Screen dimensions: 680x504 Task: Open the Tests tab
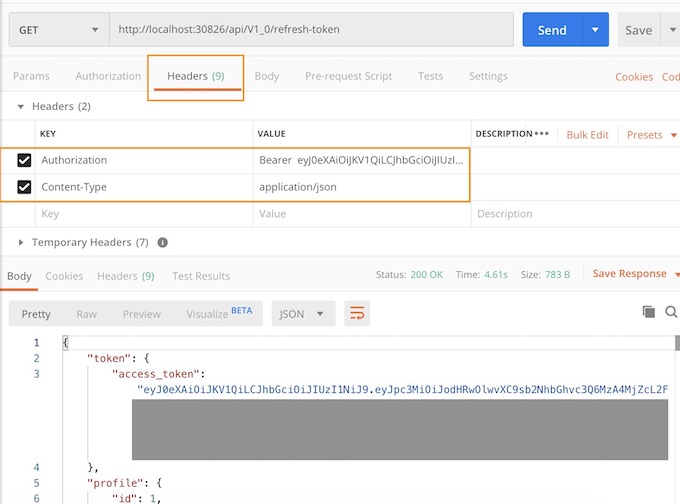click(431, 76)
